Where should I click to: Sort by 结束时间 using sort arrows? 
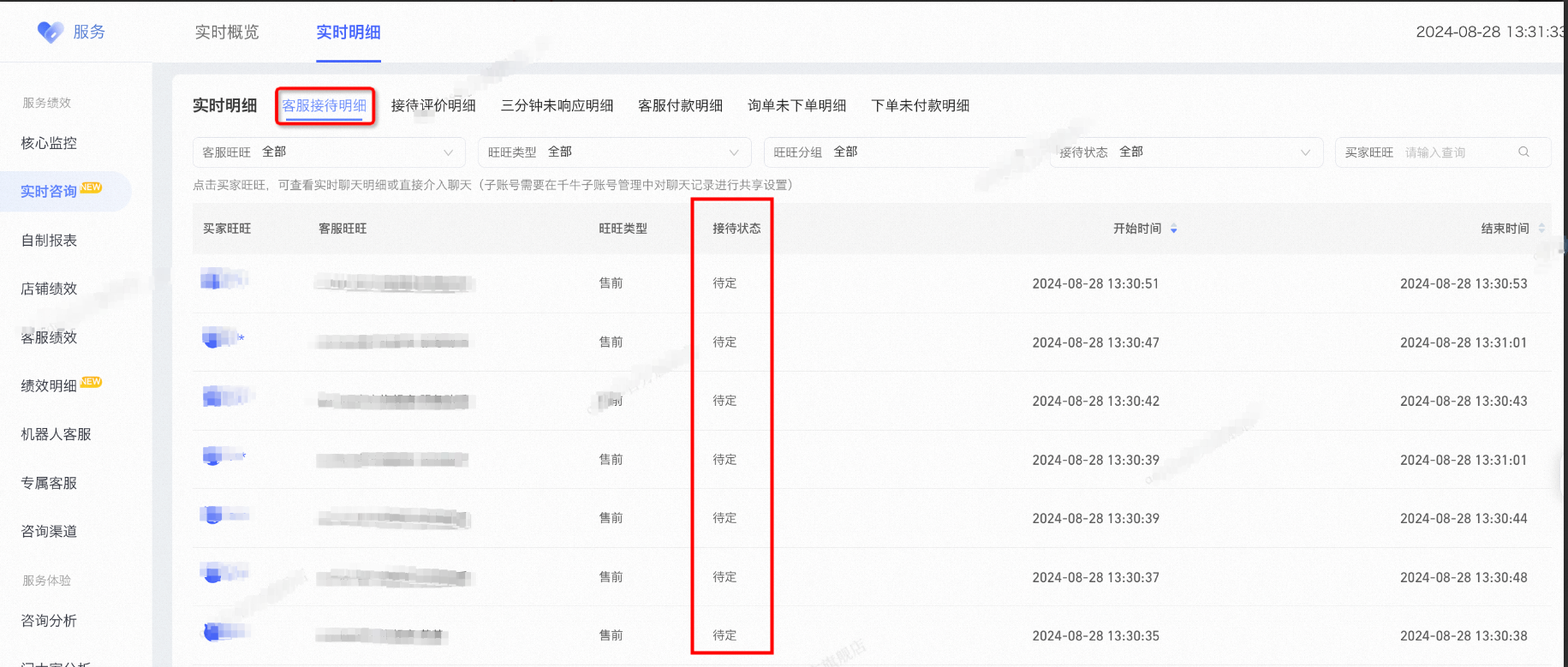pyautogui.click(x=1541, y=229)
